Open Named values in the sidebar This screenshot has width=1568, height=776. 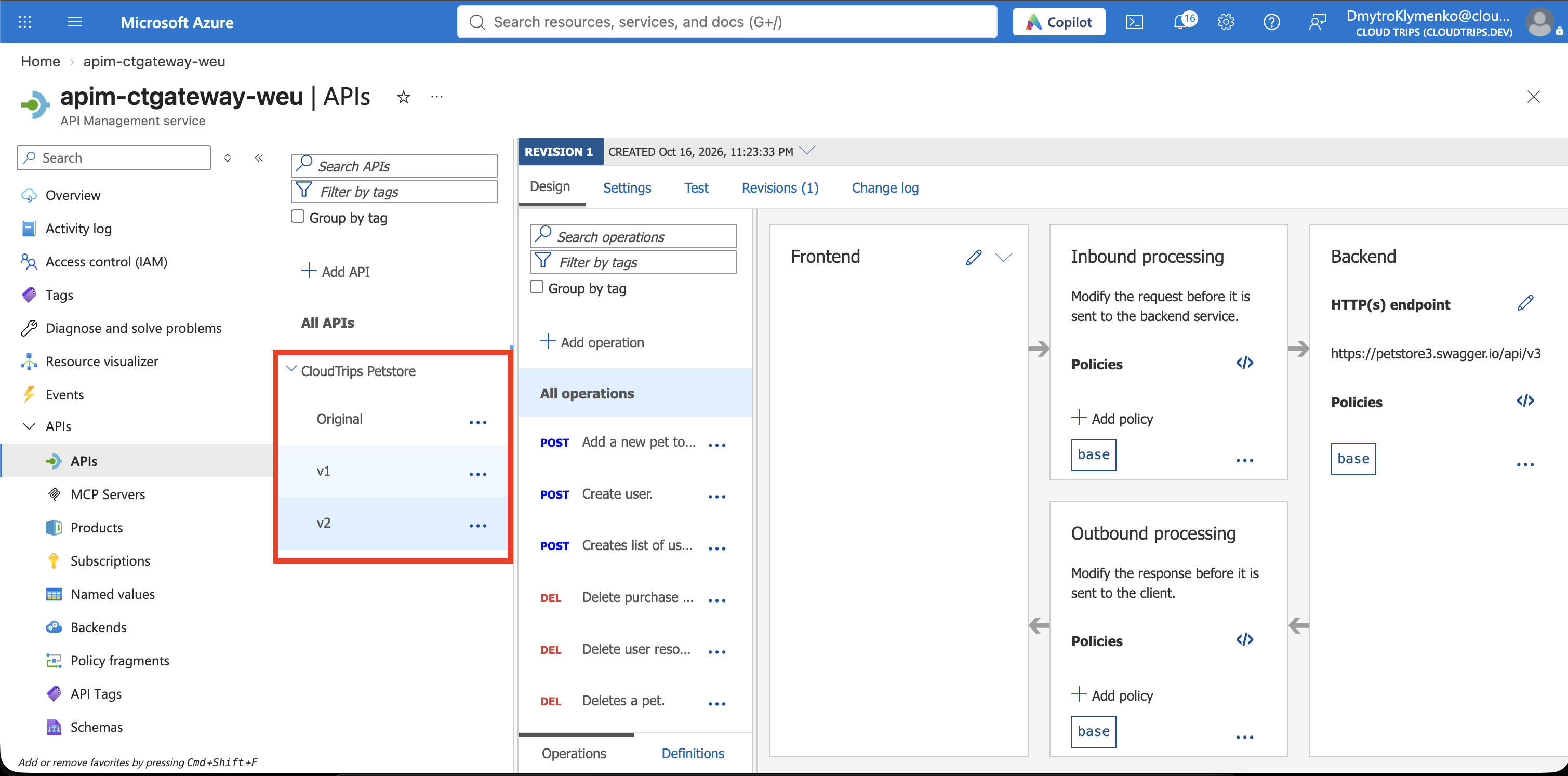click(x=113, y=594)
